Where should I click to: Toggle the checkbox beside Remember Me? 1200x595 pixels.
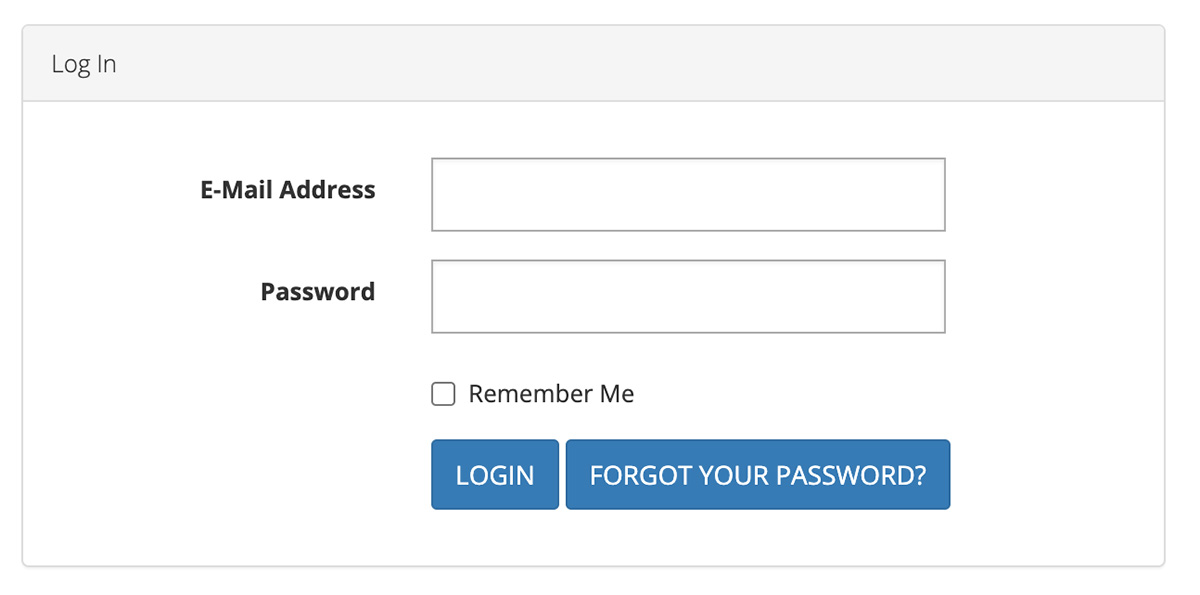443,394
